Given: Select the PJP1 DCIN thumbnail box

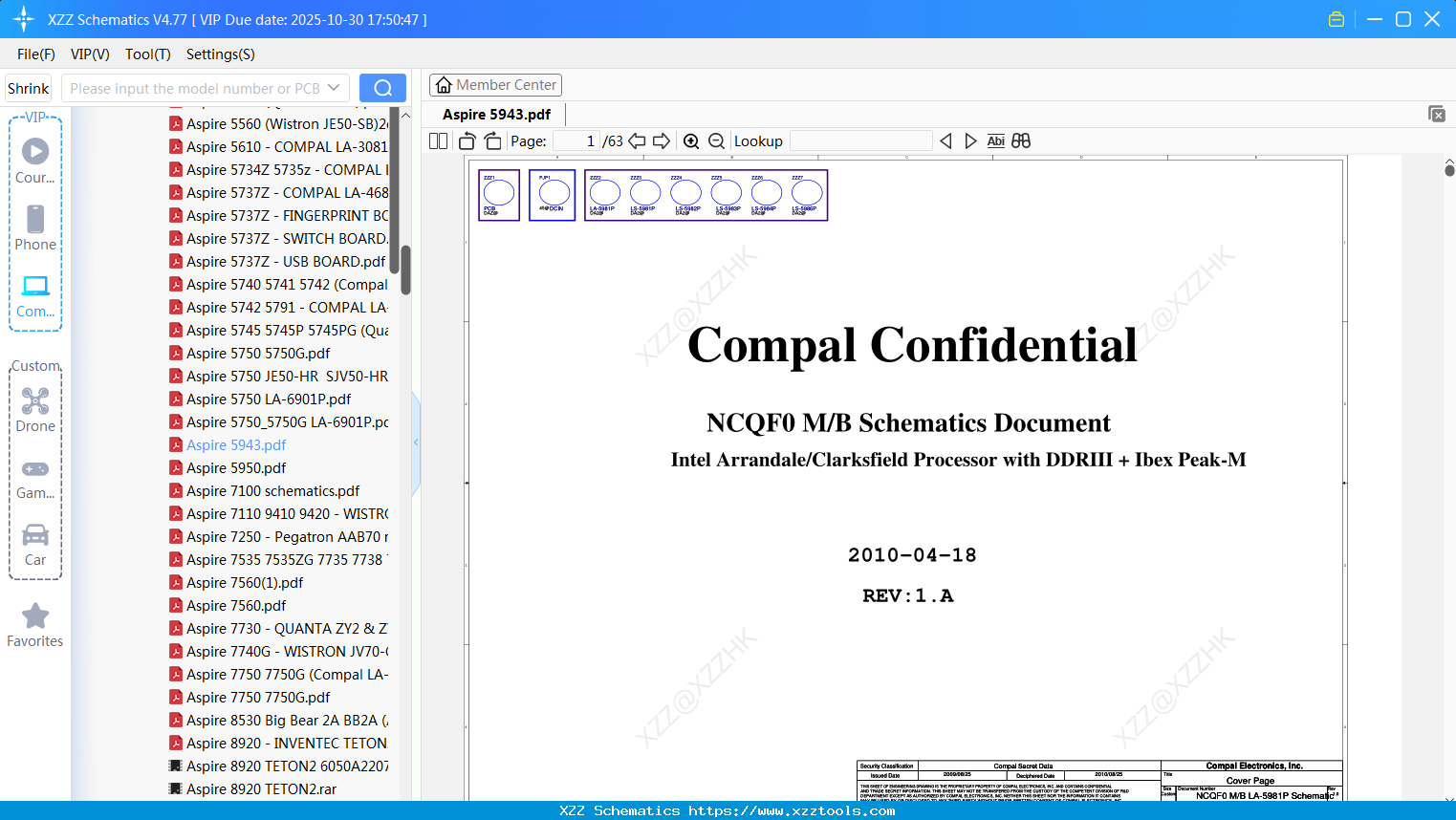Looking at the screenshot, I should point(552,195).
